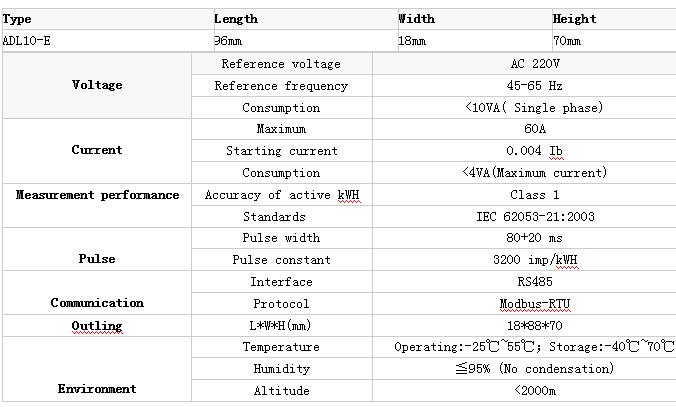Screen dimensions: 676x407
Task: Select the Starting current label
Action: click(x=281, y=151)
